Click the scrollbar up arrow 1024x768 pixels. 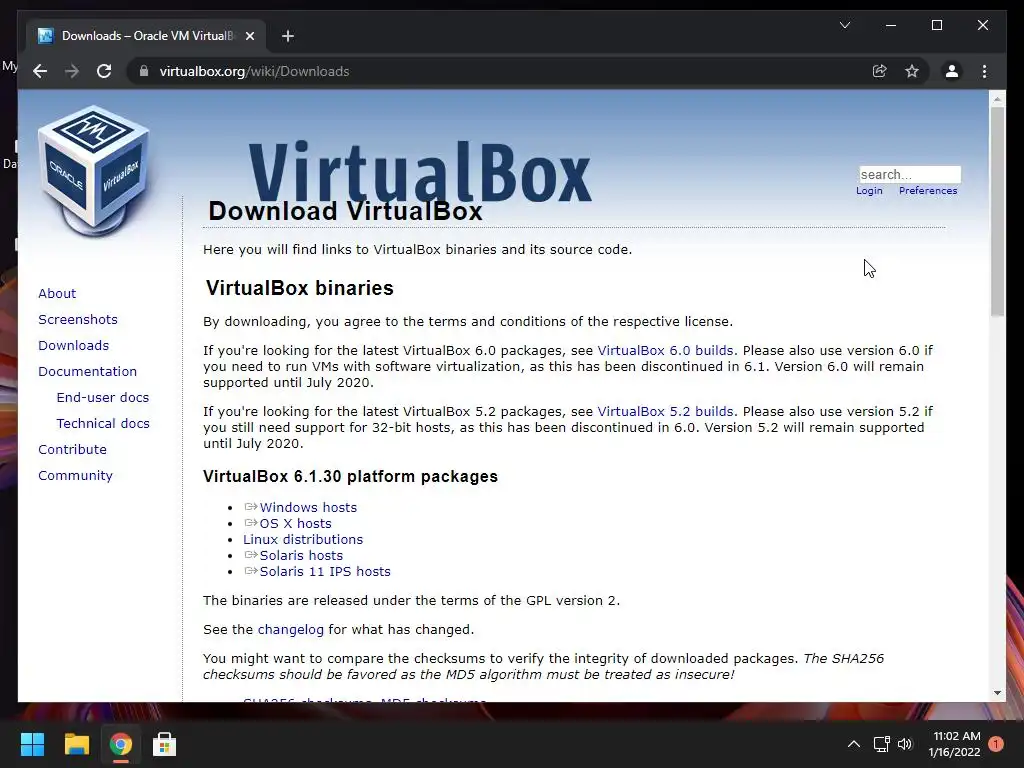coord(997,99)
